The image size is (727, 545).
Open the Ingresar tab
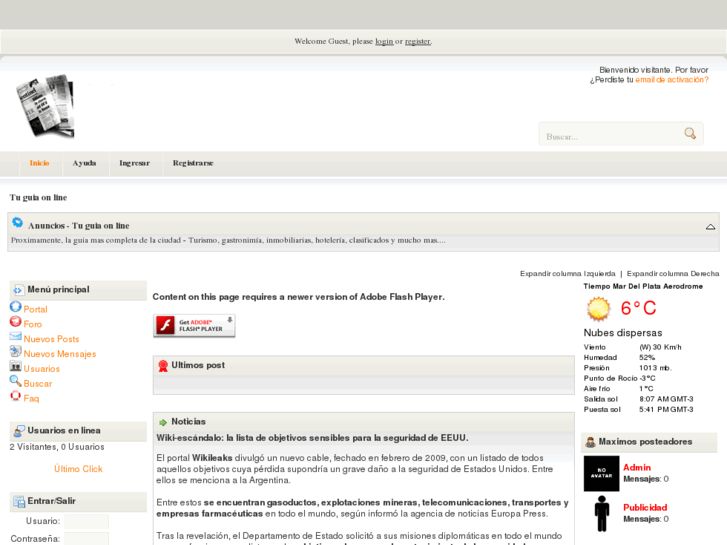pos(134,163)
